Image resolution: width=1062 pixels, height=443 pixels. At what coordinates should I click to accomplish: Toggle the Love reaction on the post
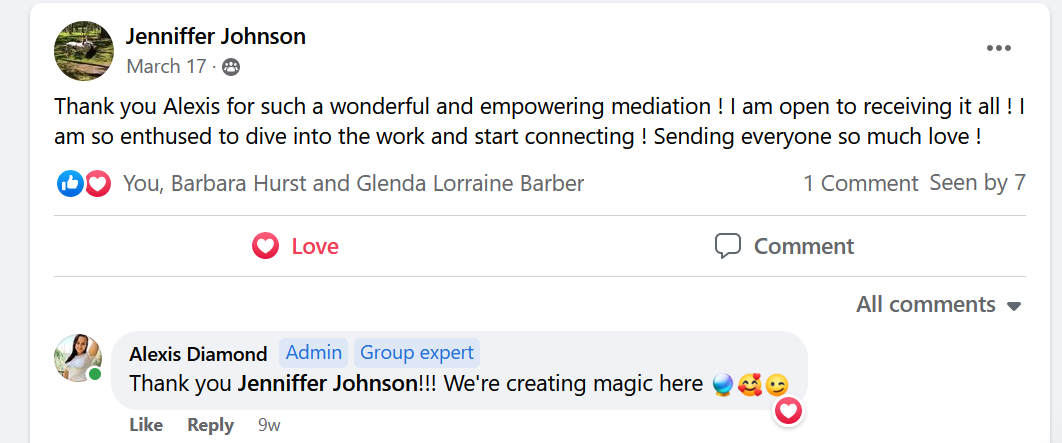[296, 246]
